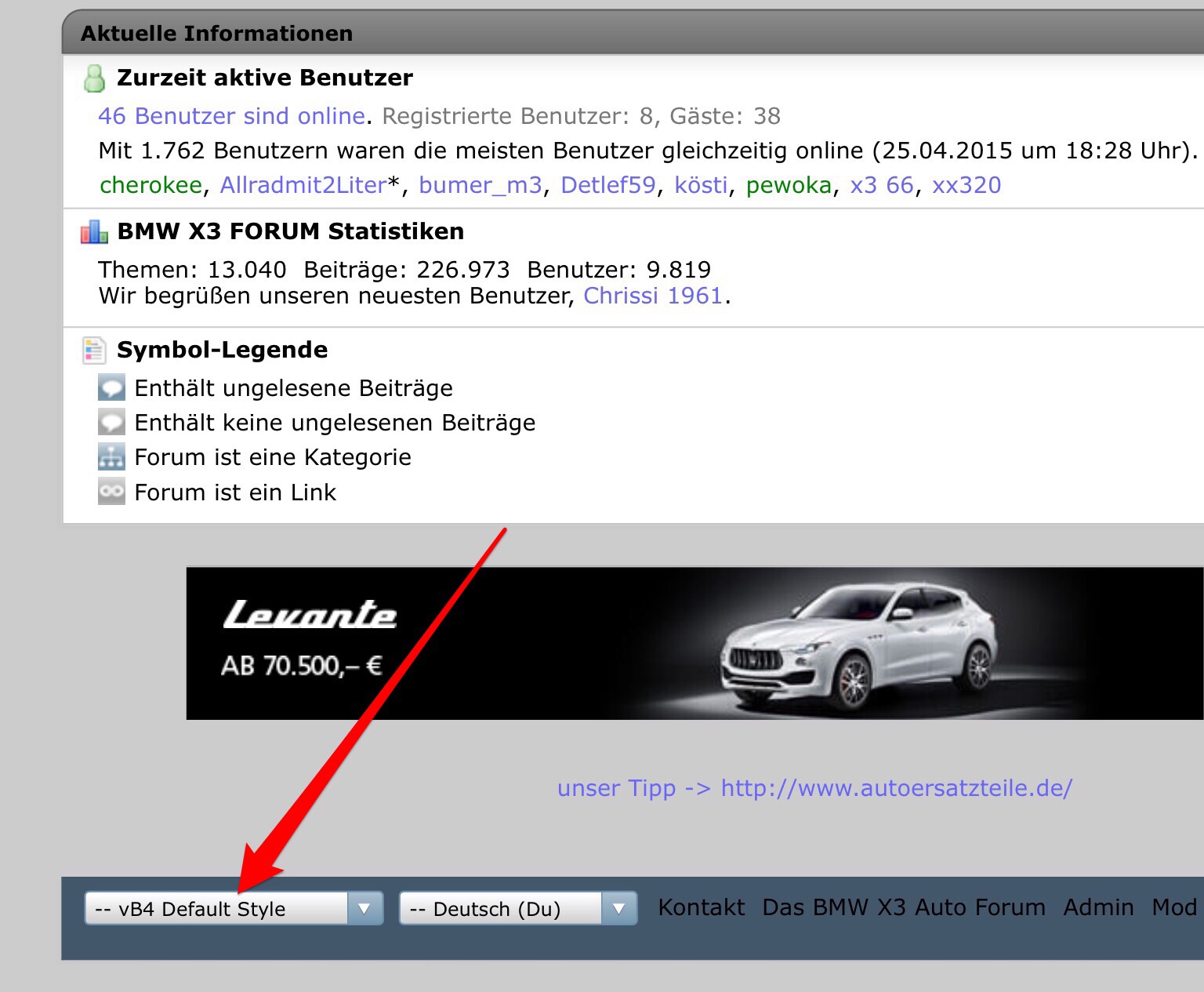Click the Symbol-Legende document icon
Screen dimensions: 1204x992
click(x=94, y=350)
